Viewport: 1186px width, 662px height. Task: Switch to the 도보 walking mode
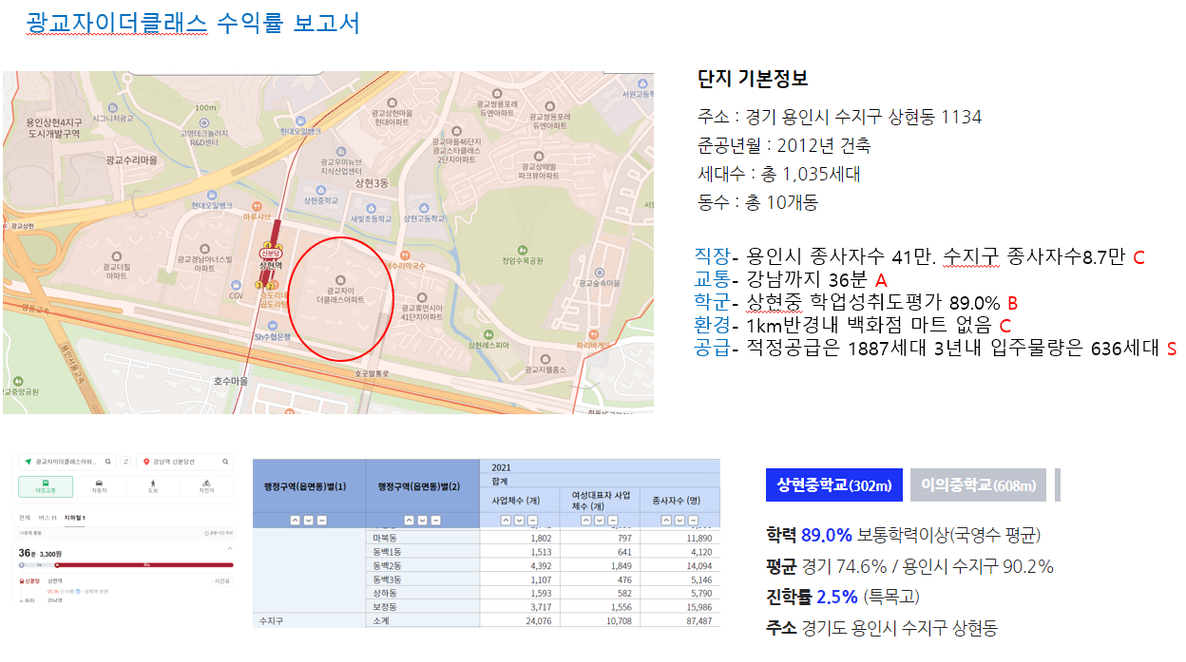(153, 486)
